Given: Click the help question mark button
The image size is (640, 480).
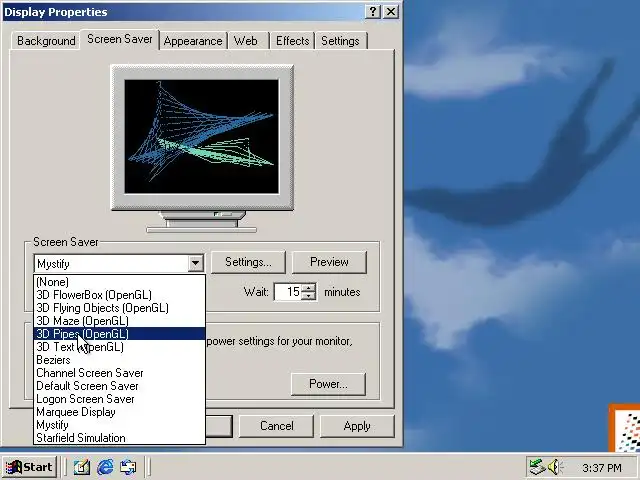Looking at the screenshot, I should point(373,11).
